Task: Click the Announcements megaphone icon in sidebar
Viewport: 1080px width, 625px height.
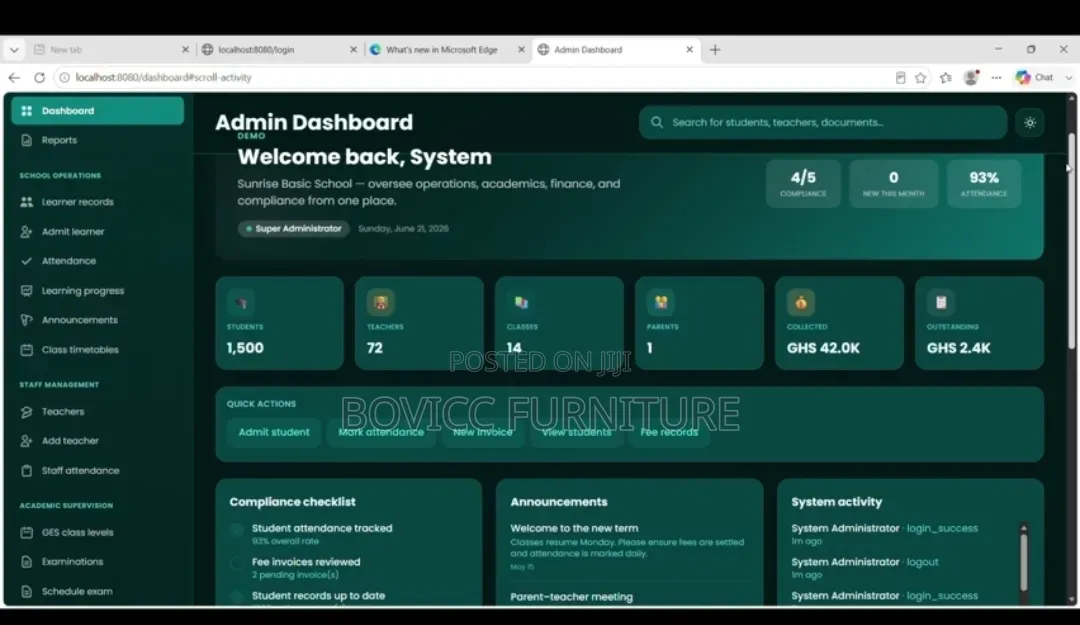Action: pyautogui.click(x=26, y=320)
